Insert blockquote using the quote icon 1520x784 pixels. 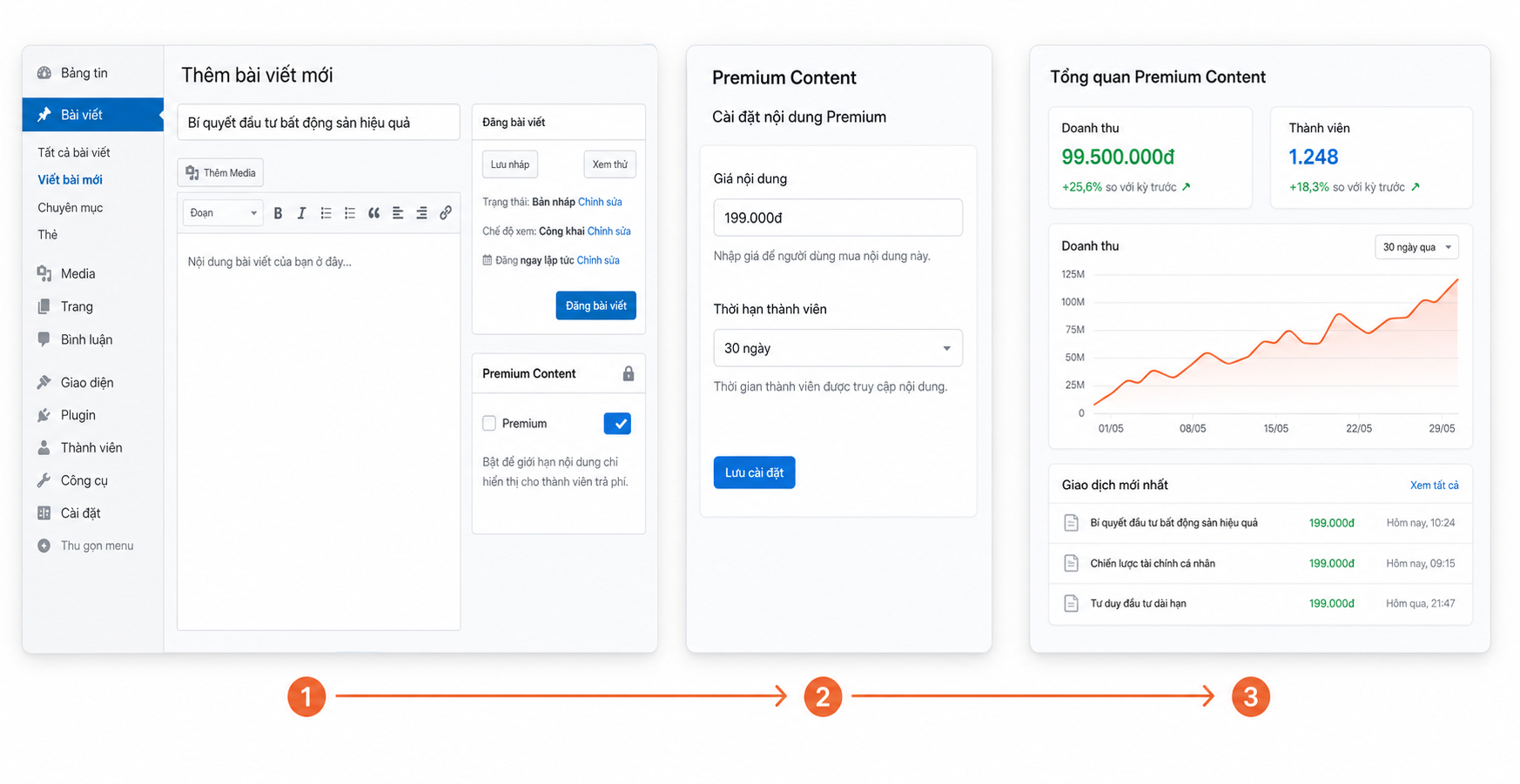pos(373,213)
